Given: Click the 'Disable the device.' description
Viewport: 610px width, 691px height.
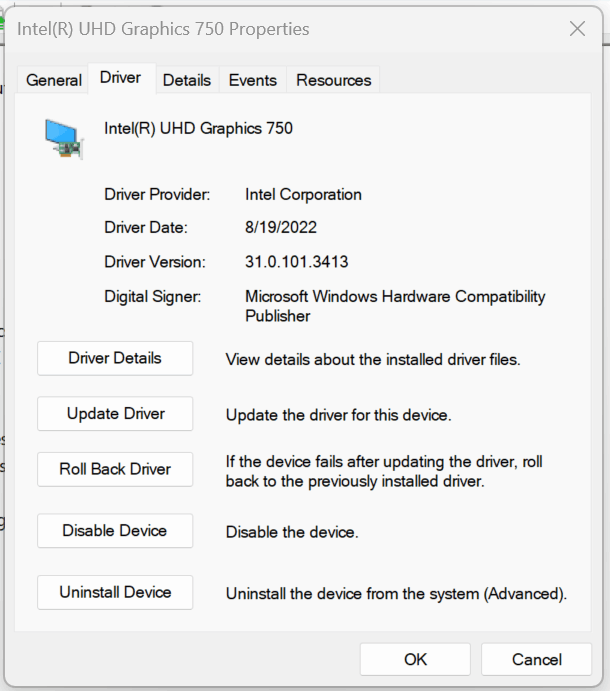Looking at the screenshot, I should click(x=292, y=532).
